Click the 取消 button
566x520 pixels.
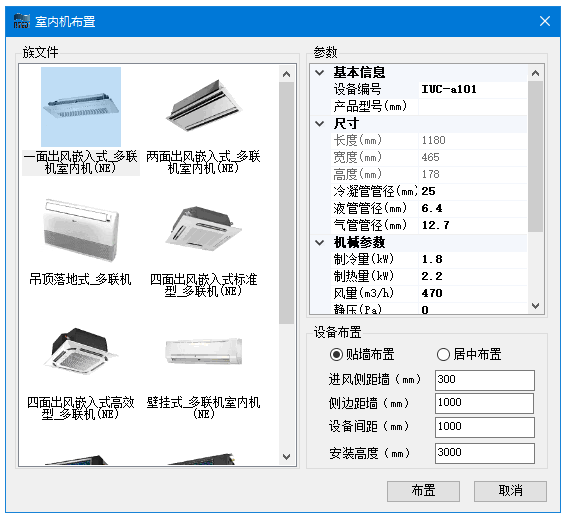(510, 491)
